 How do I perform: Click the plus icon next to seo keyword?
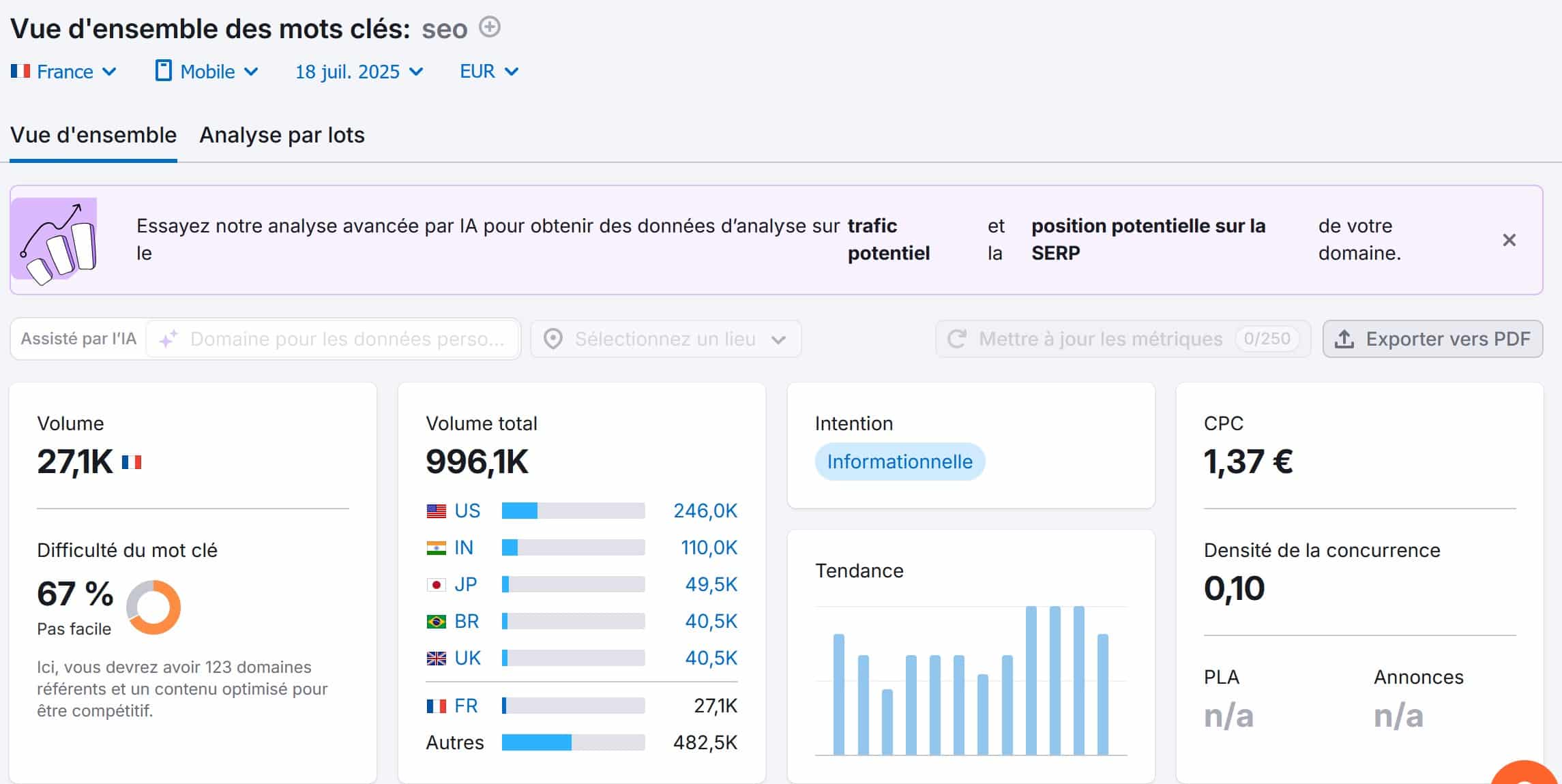[x=490, y=27]
